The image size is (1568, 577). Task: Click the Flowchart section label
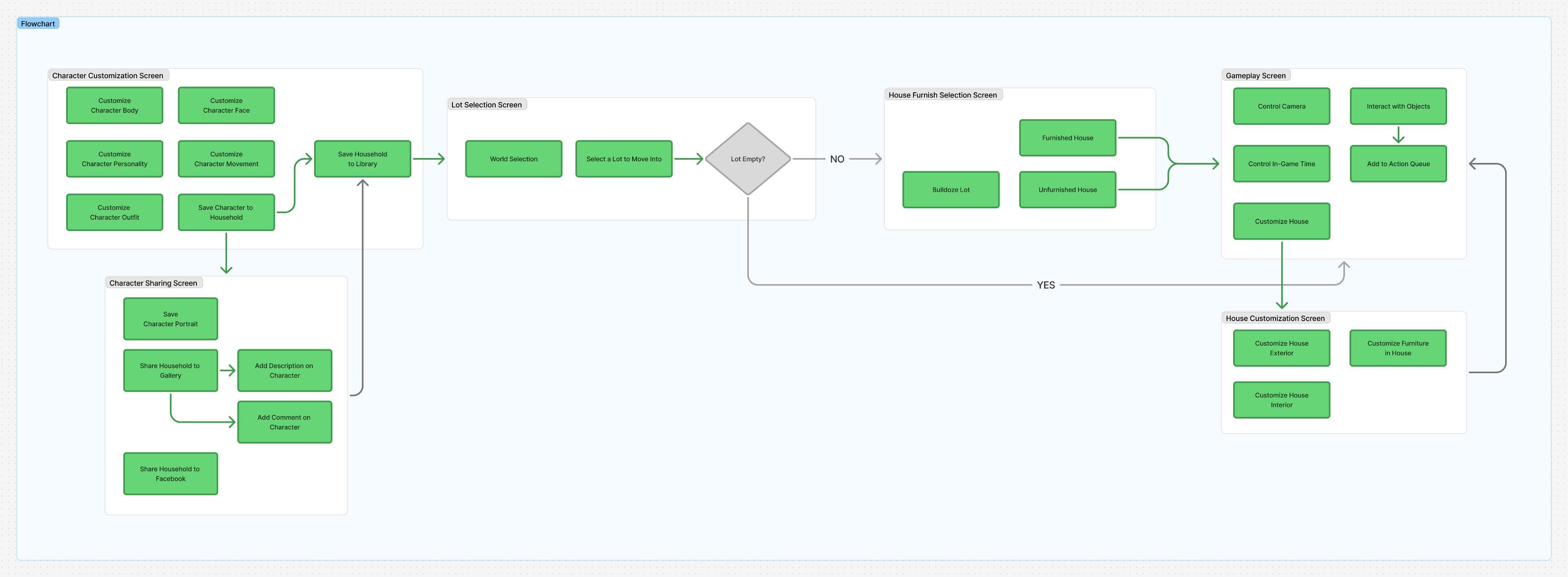(38, 24)
